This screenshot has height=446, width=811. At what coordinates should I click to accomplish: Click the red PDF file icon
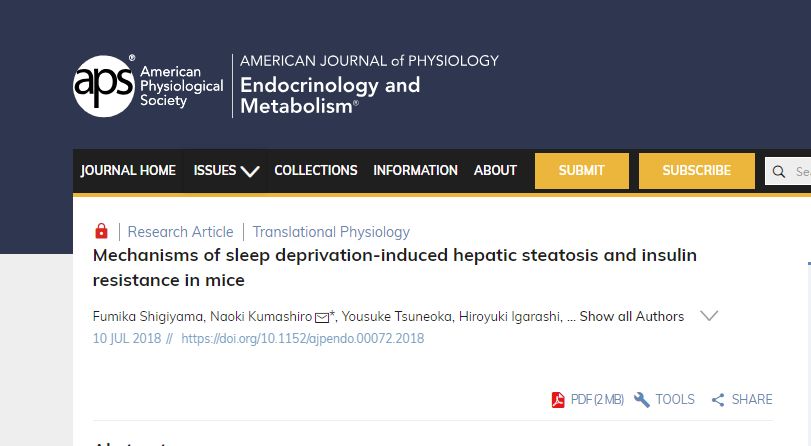558,400
